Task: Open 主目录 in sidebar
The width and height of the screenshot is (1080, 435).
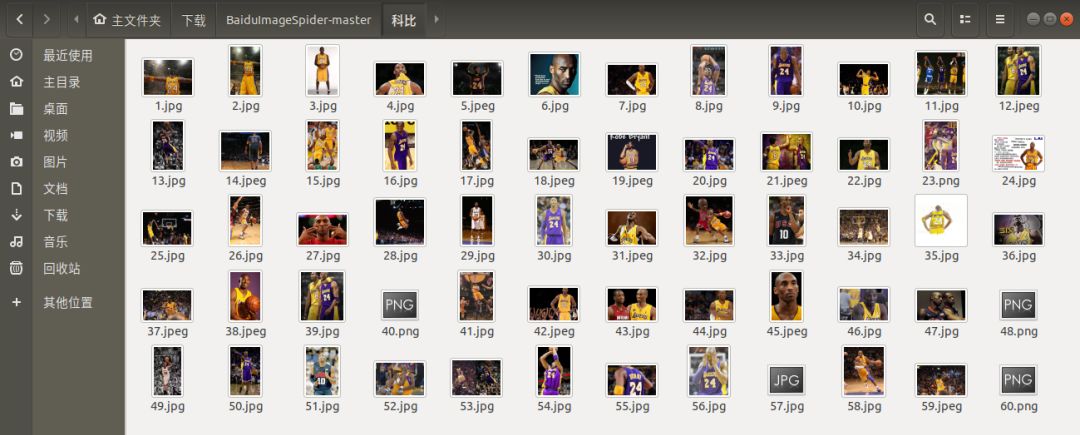Action: (x=62, y=83)
